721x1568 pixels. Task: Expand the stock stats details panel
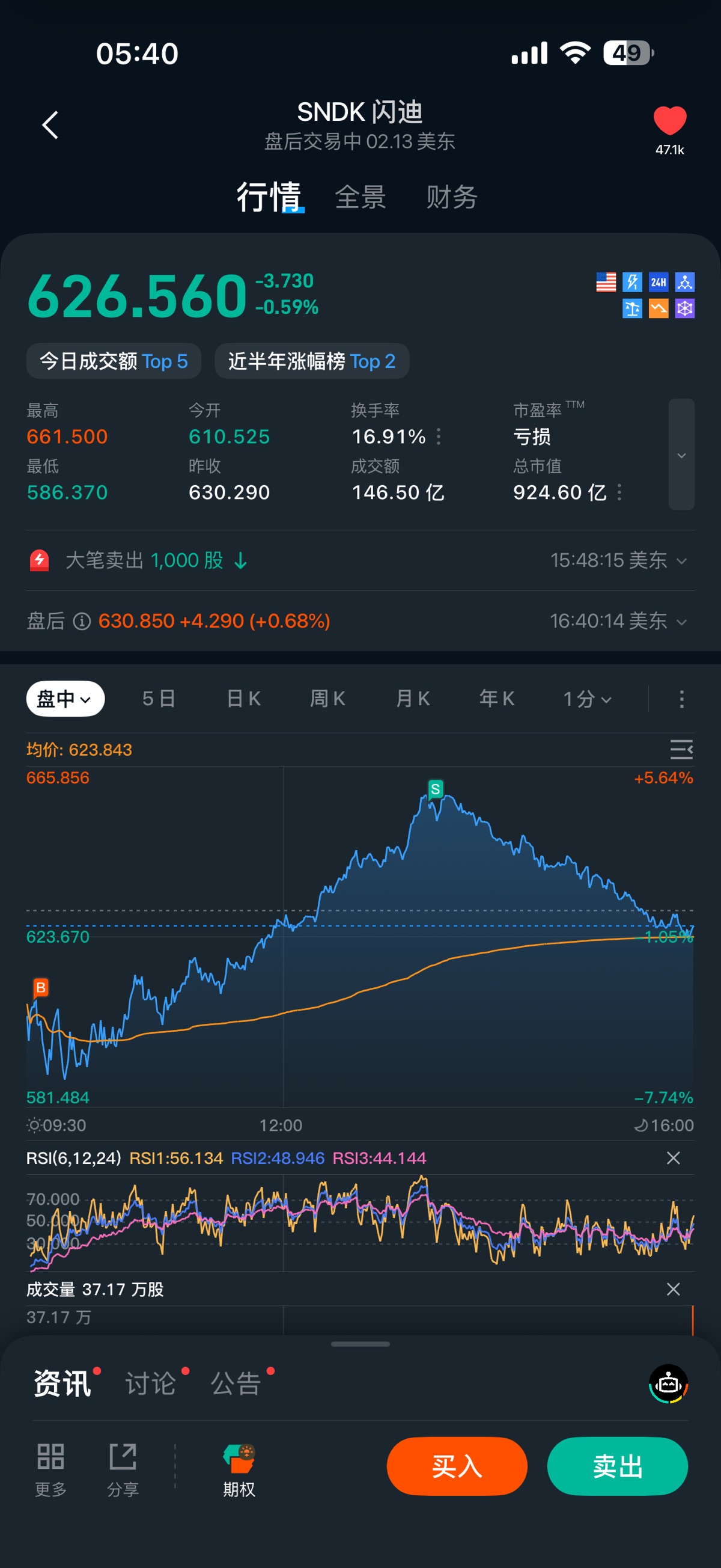tap(681, 455)
